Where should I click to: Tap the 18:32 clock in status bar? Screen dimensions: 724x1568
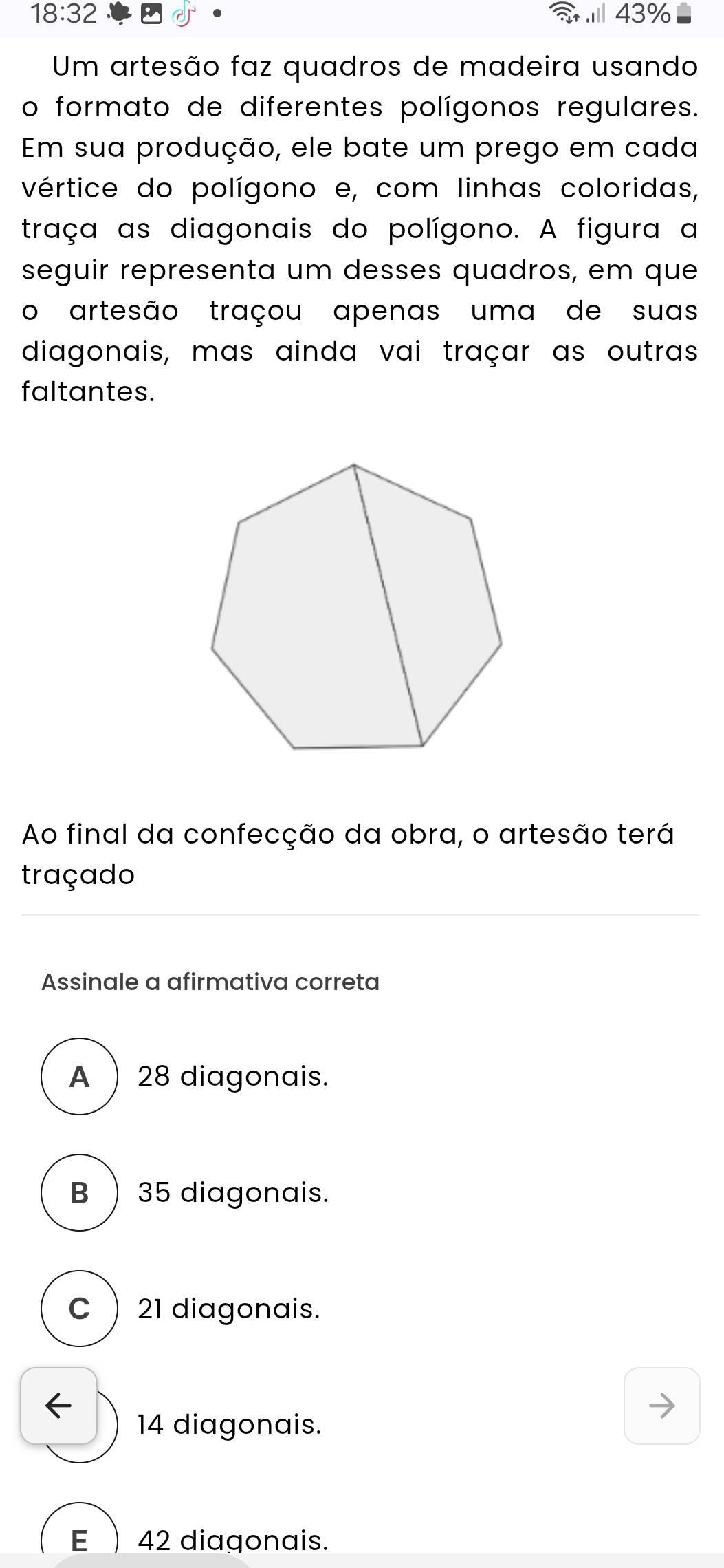(x=64, y=14)
